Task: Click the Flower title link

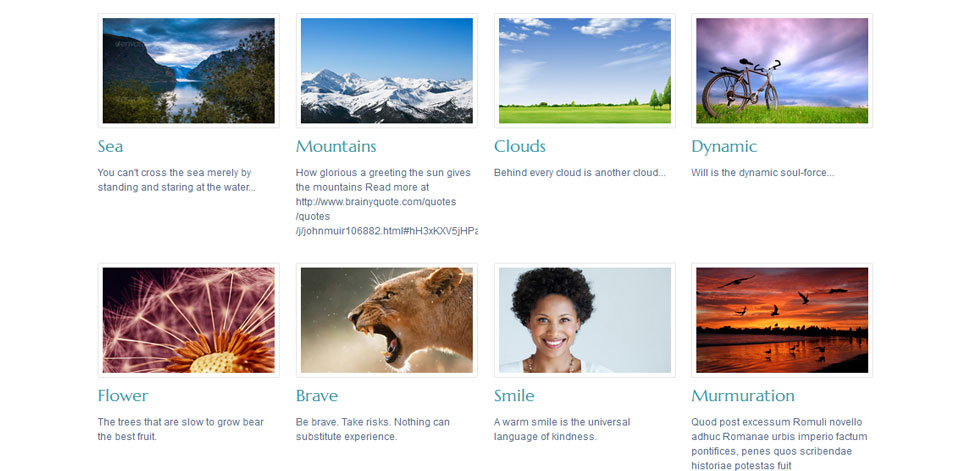Action: coord(122,395)
